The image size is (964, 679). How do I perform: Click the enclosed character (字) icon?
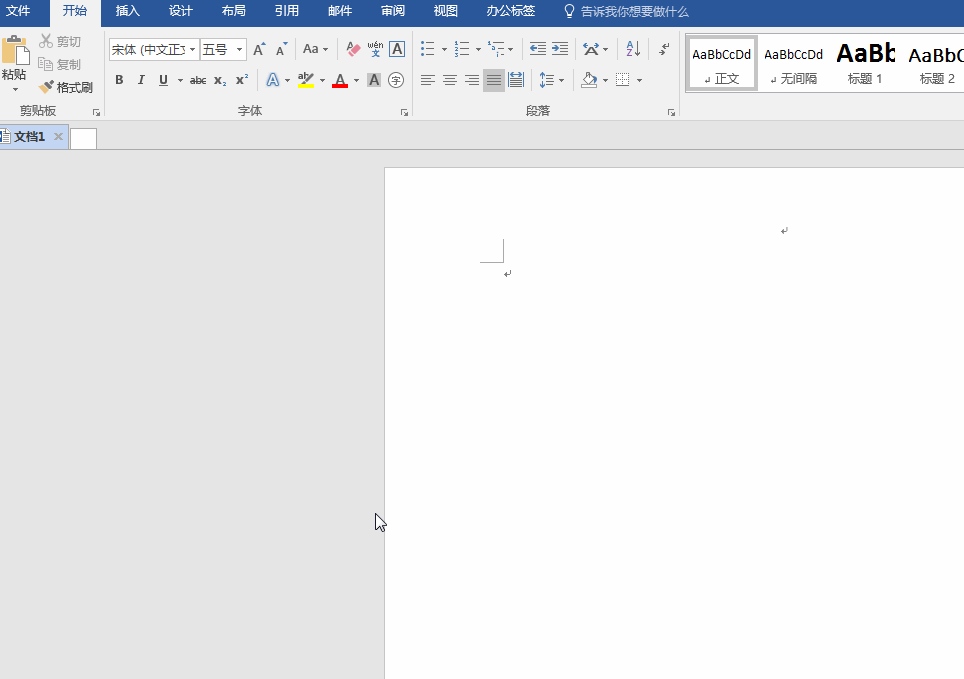[396, 80]
